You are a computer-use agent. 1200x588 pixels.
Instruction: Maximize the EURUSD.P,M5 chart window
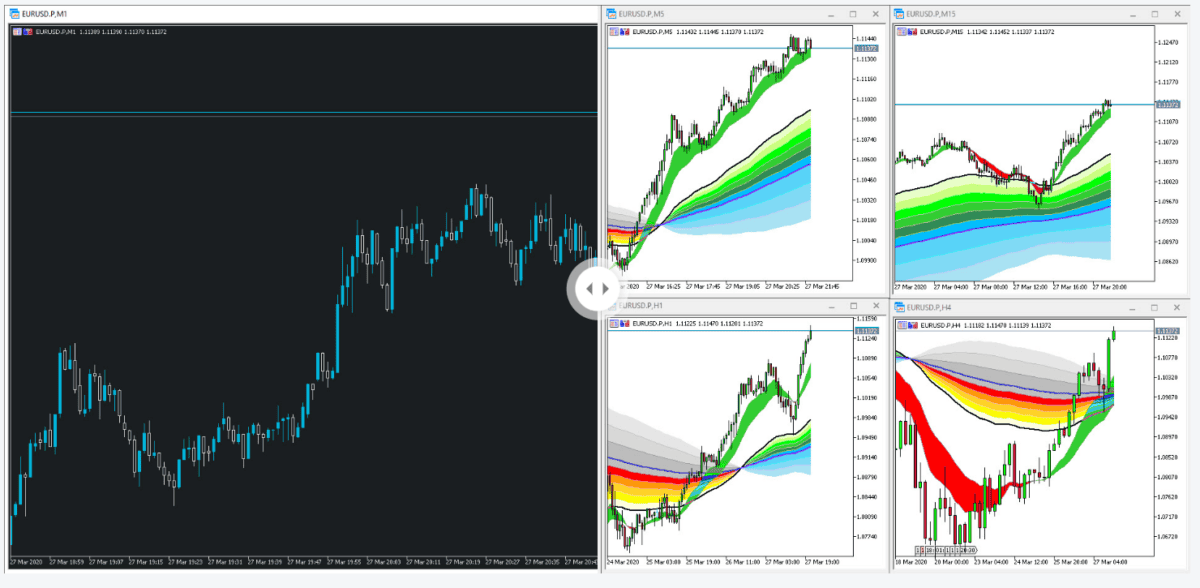click(853, 14)
